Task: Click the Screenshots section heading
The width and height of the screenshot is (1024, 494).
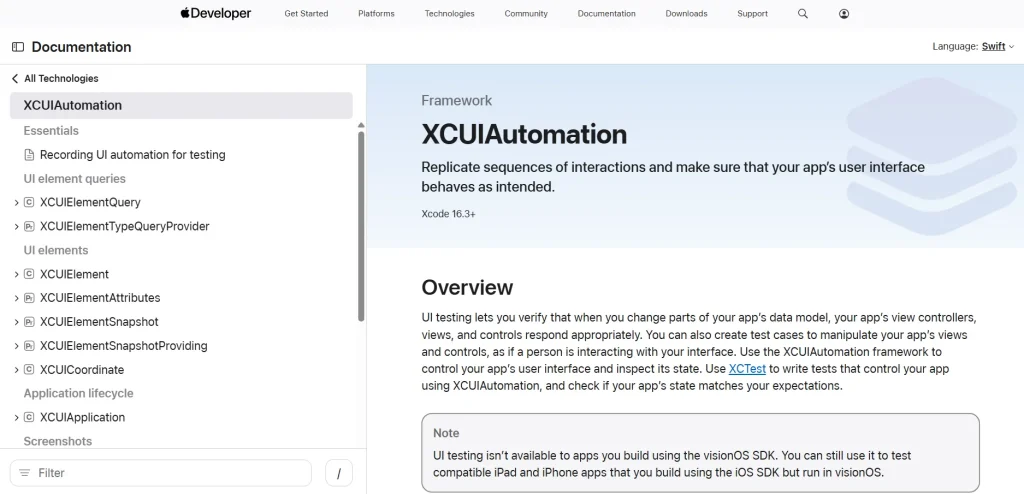Action: 57,441
